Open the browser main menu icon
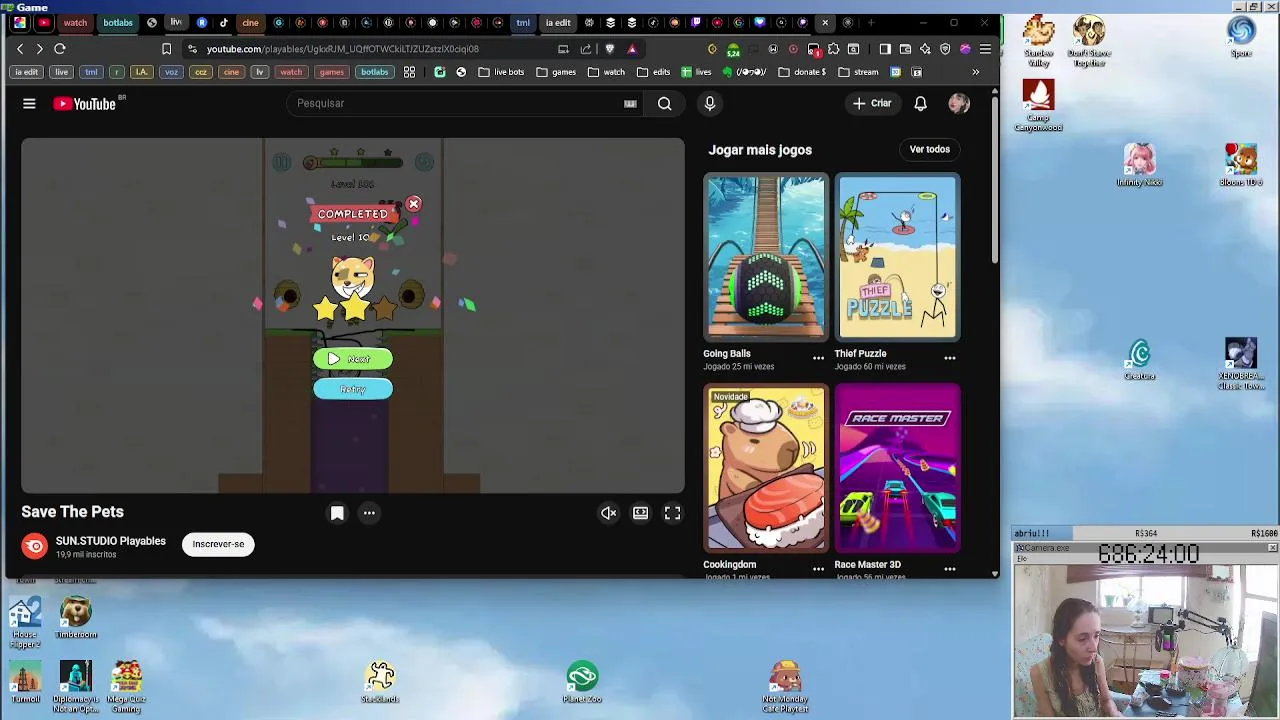This screenshot has width=1280, height=720. 985,49
